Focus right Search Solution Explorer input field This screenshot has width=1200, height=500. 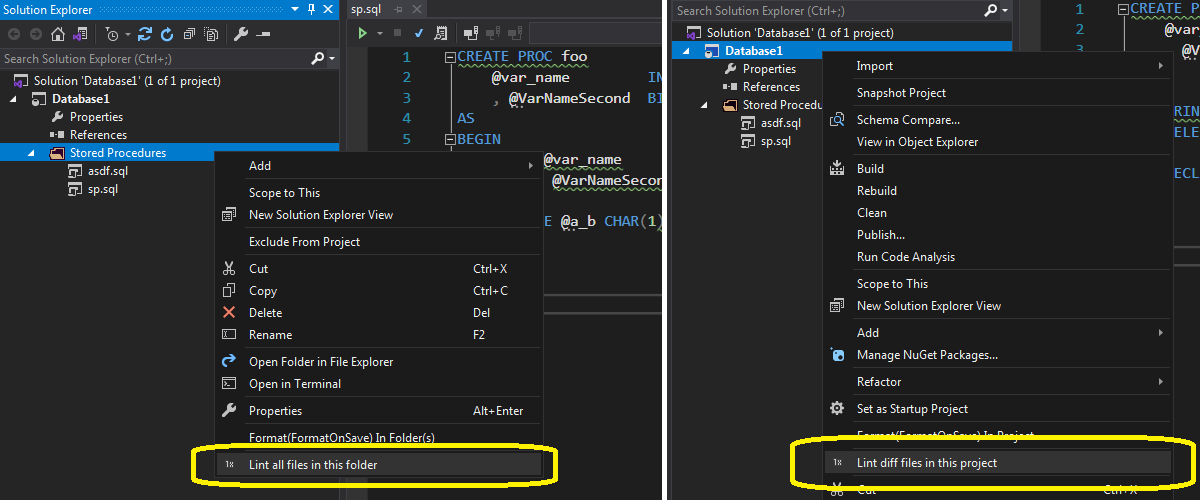click(x=828, y=10)
